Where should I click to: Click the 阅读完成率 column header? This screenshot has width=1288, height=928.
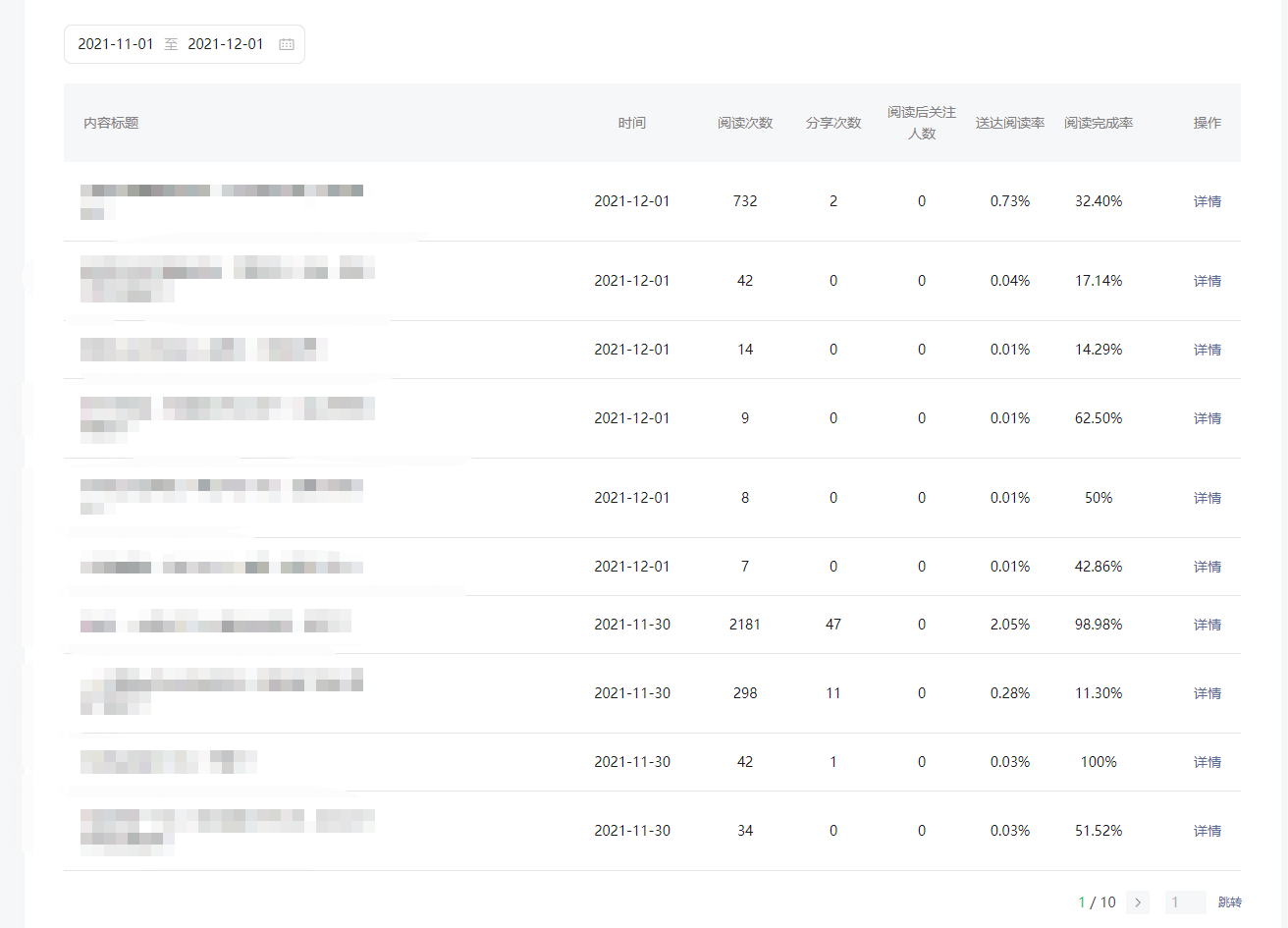click(x=1099, y=123)
